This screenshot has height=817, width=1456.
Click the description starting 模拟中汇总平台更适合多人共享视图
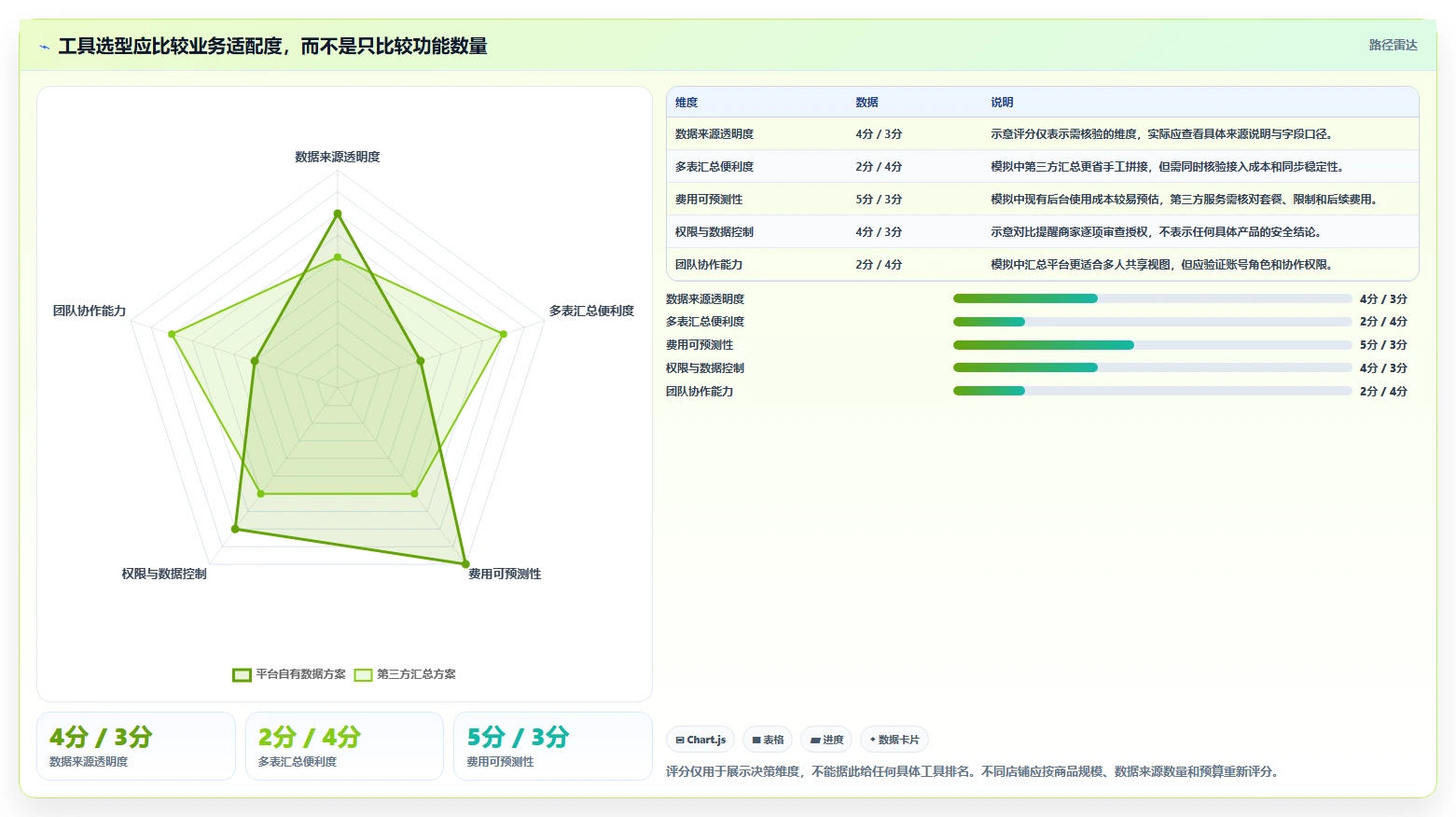(1164, 265)
